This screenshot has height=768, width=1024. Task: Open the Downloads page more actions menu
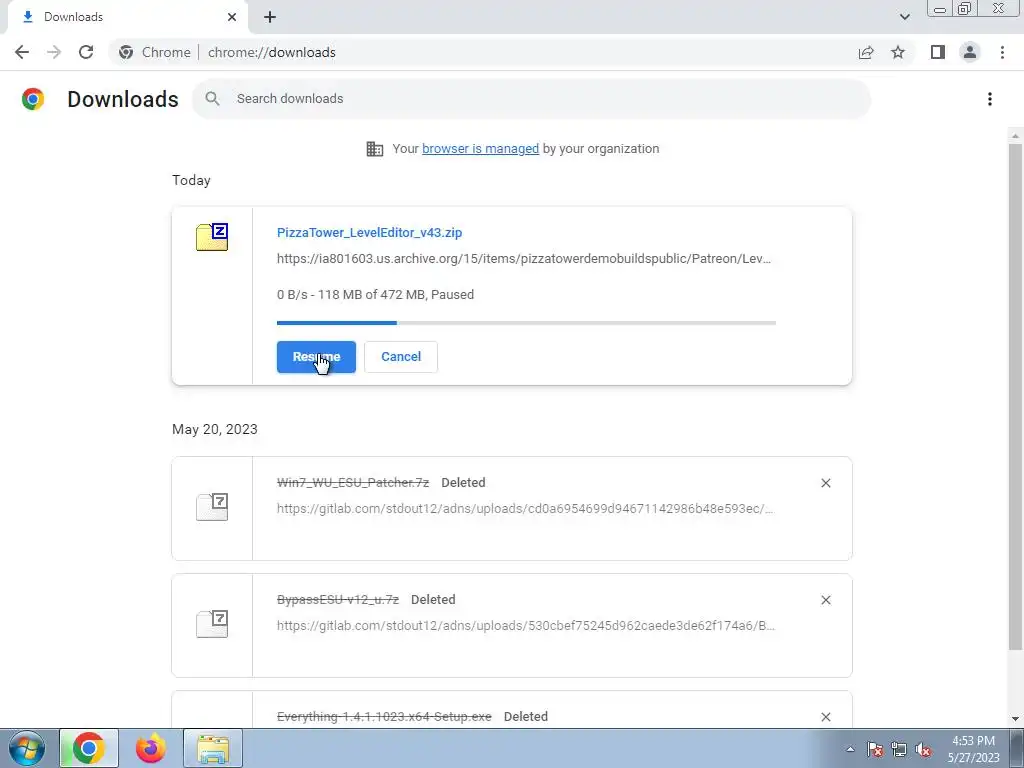coord(990,99)
